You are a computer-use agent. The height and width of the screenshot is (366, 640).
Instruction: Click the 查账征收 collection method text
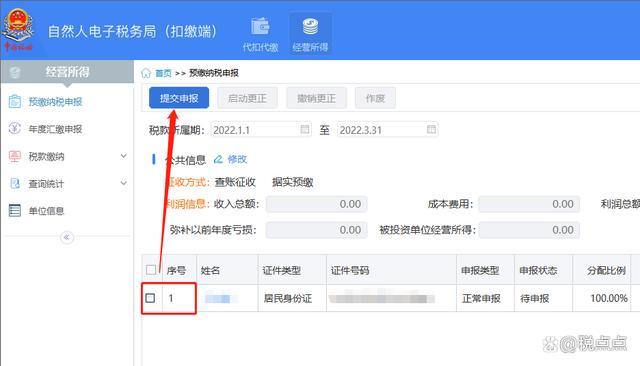(x=235, y=182)
